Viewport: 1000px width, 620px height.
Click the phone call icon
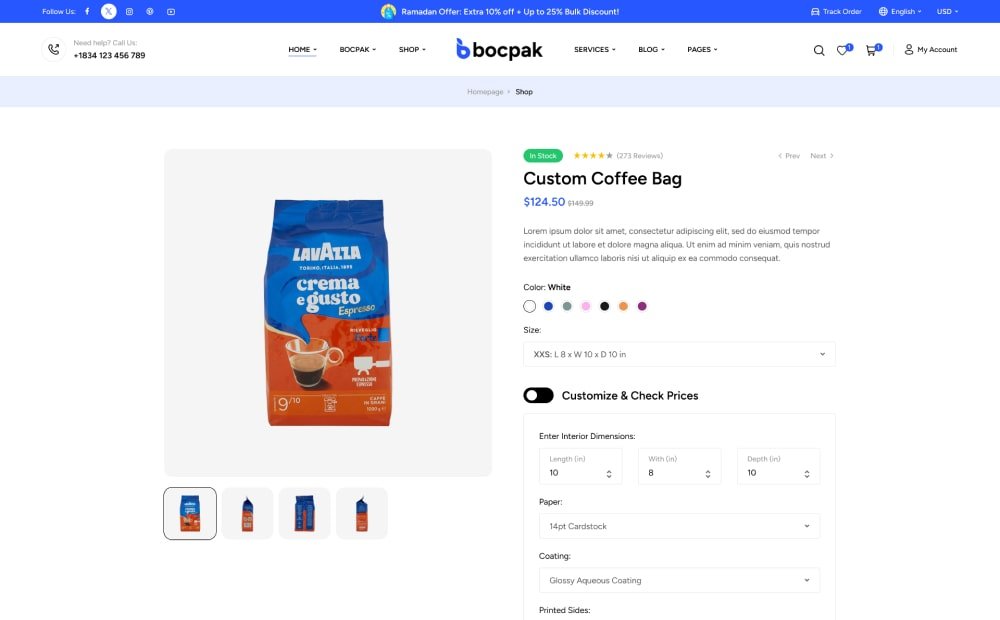click(x=54, y=49)
